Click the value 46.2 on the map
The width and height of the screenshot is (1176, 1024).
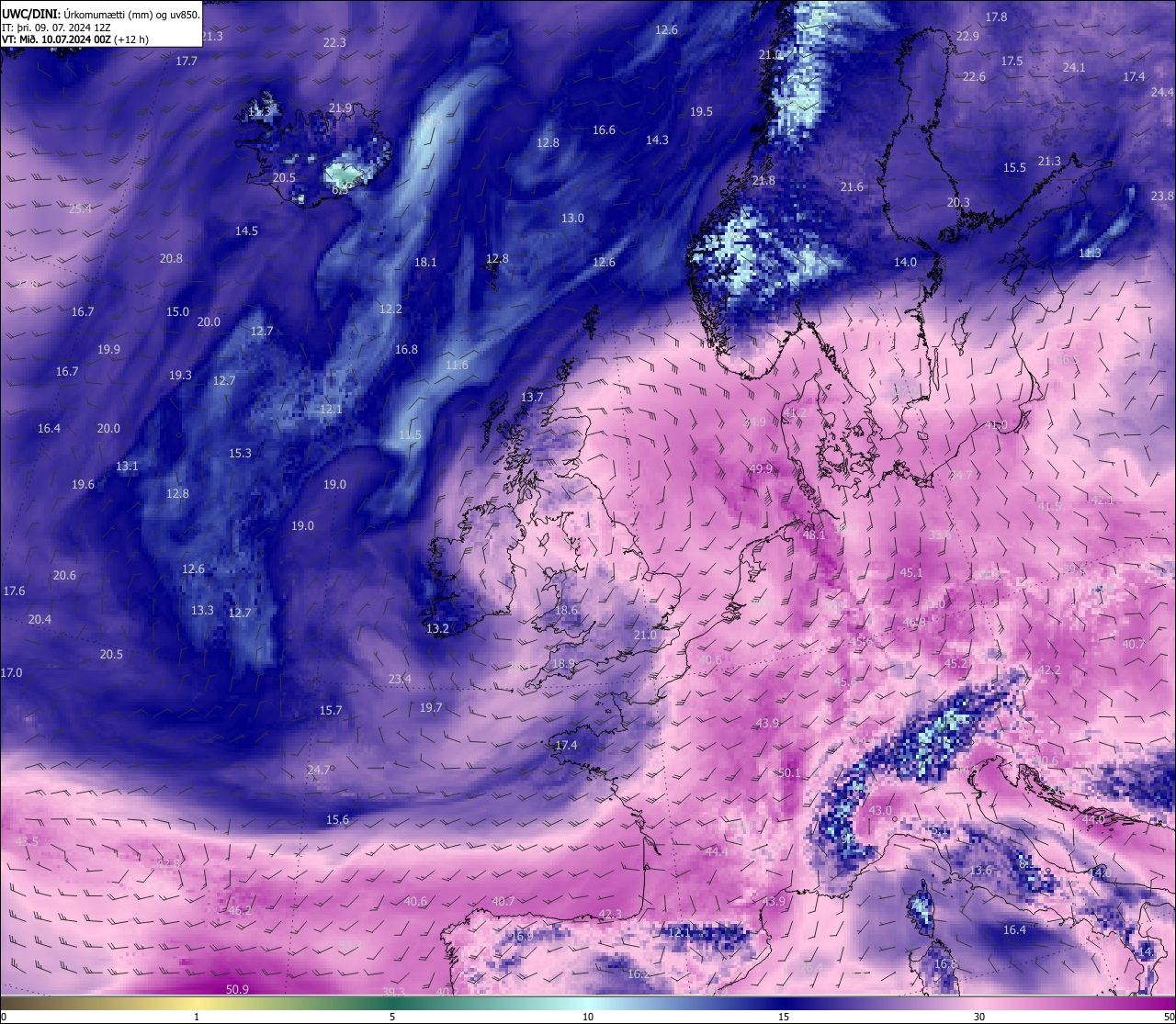click(x=240, y=910)
